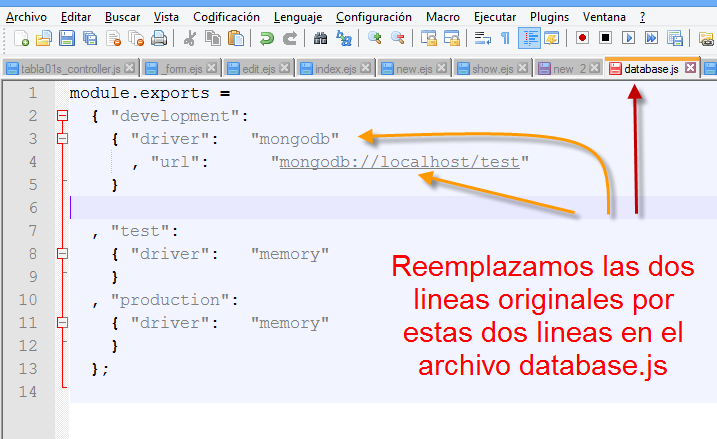Stop macro recording with black square
Viewport: 717px width, 439px height.
pos(605,38)
